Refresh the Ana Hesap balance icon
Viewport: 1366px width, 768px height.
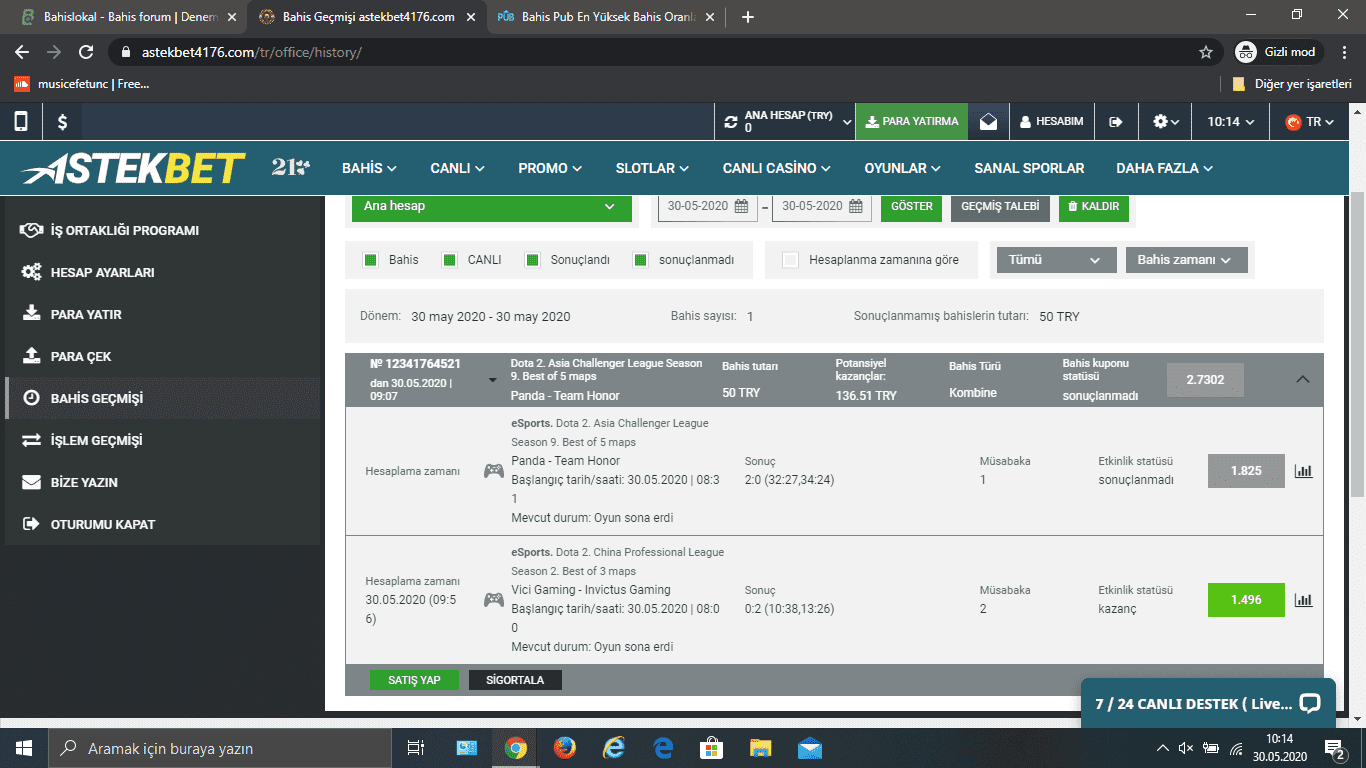pos(731,122)
